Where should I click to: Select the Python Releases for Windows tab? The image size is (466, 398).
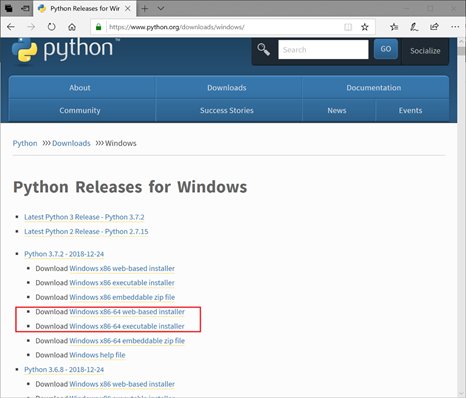pos(85,8)
